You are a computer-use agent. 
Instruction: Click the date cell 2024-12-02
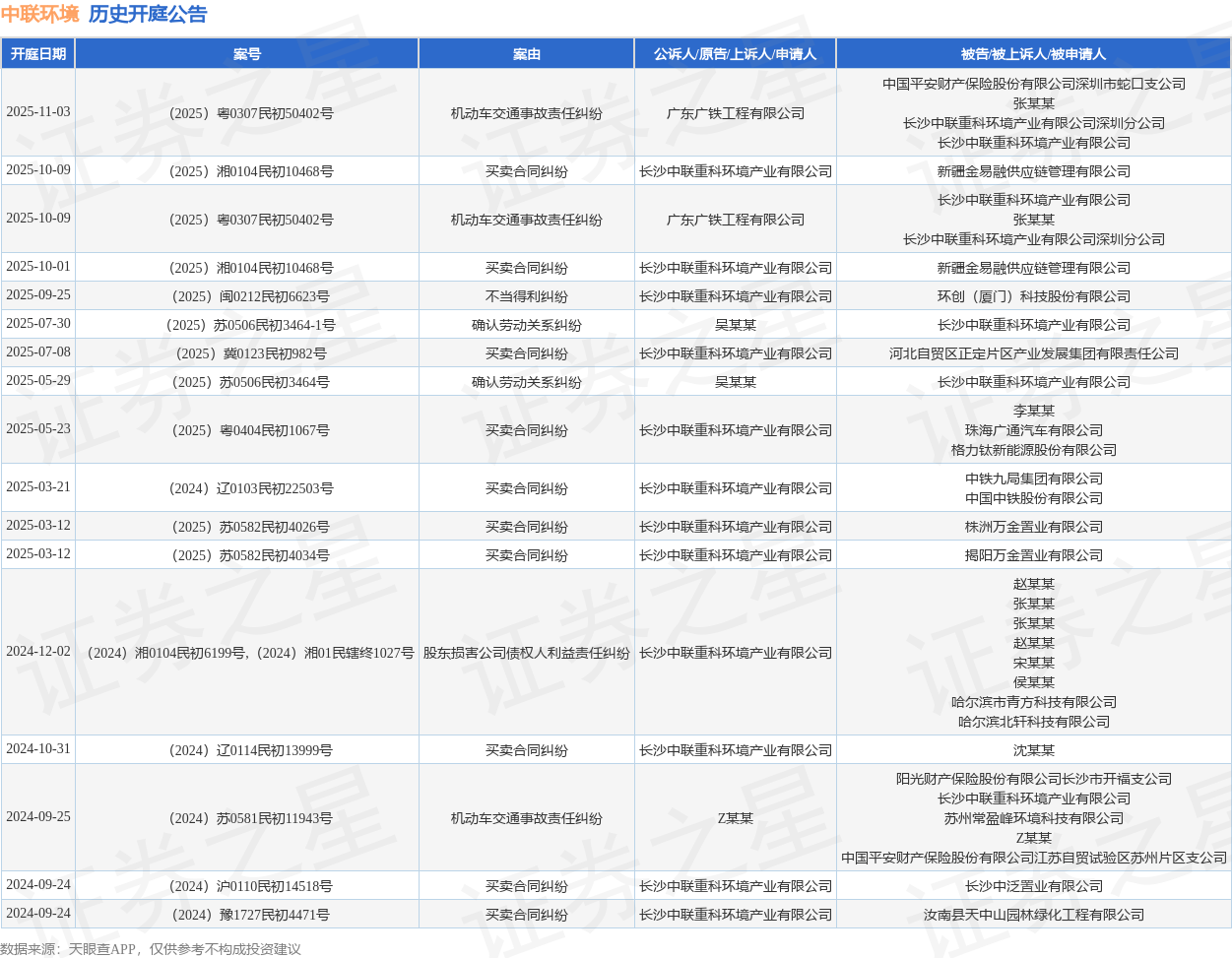click(x=38, y=652)
